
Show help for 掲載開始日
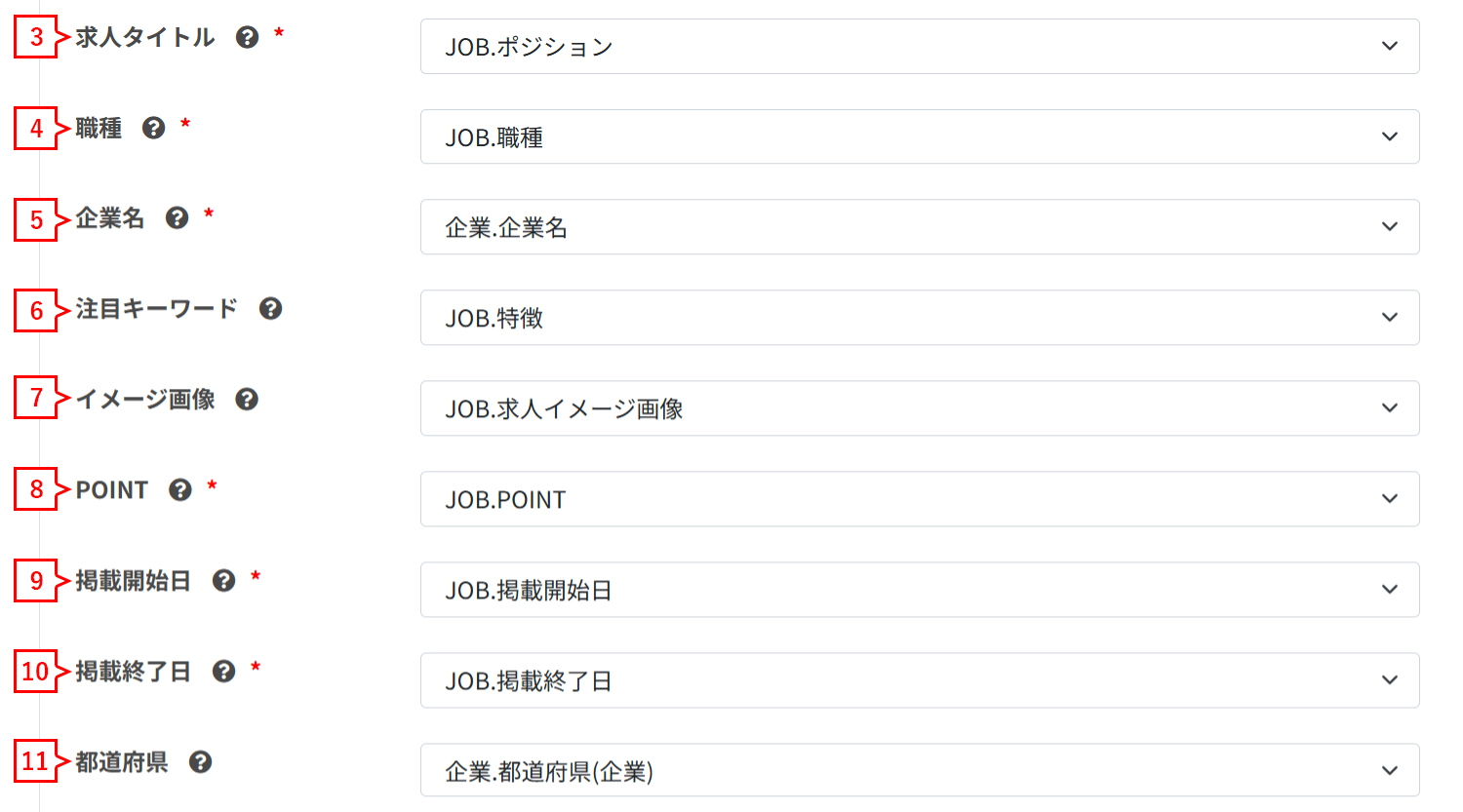tap(224, 580)
